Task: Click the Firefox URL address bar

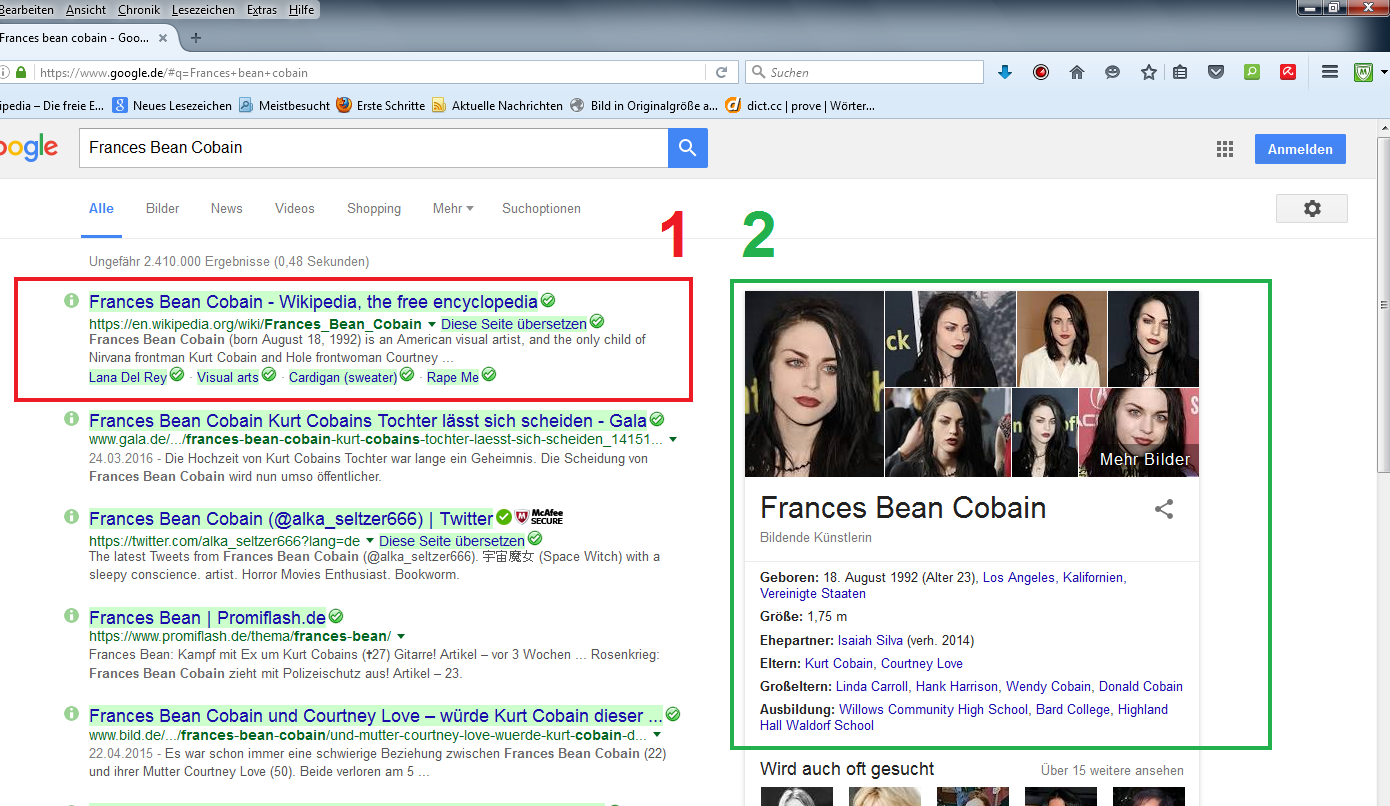Action: 369,72
